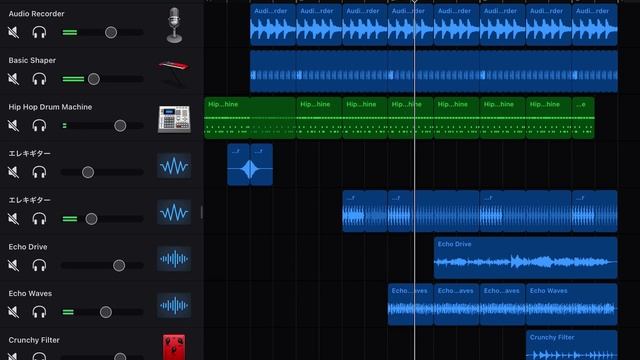Select エレキギター name above Echo Drive
Image resolution: width=640 pixels, height=360 pixels.
[29, 200]
